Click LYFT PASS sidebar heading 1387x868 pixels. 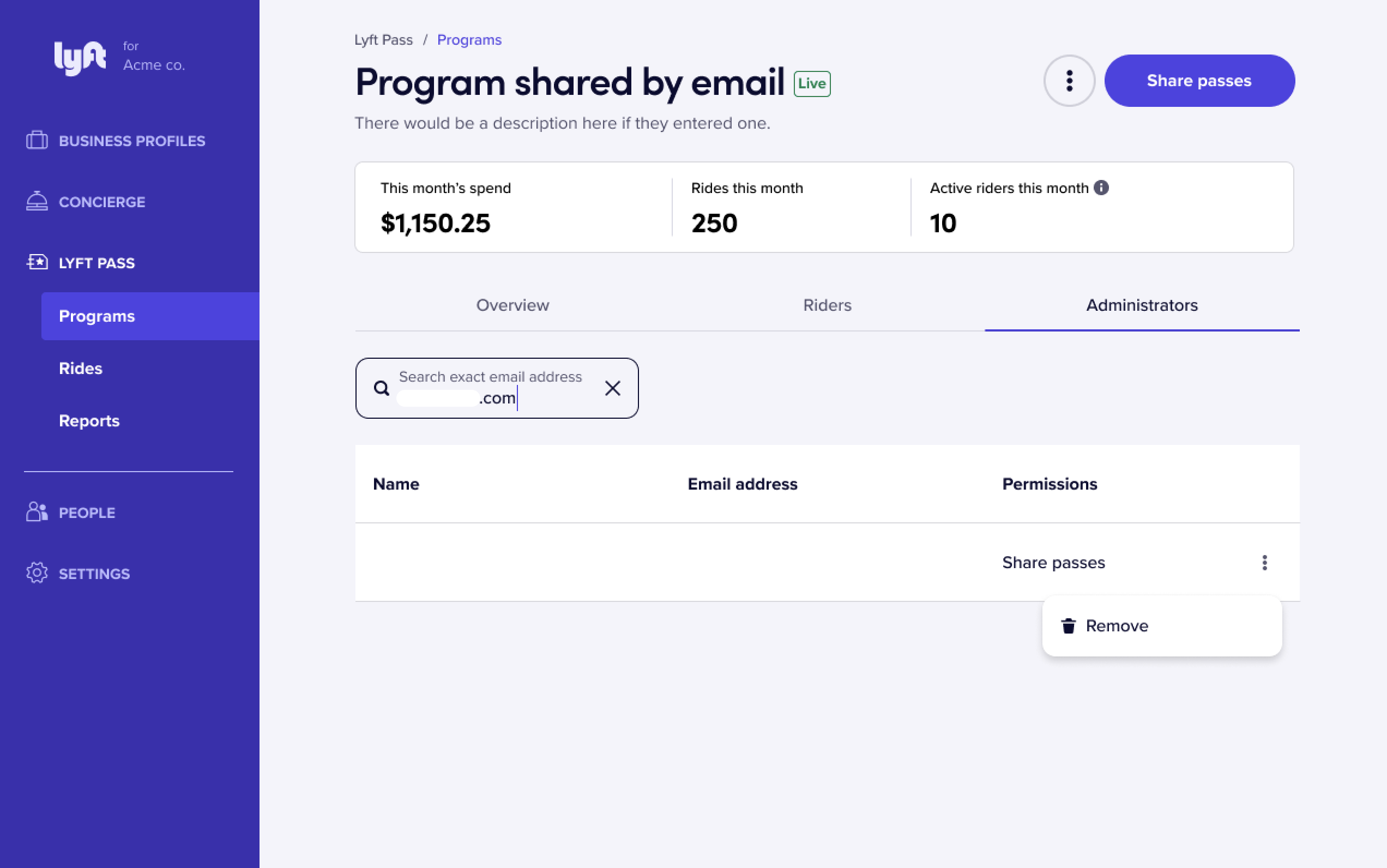(97, 263)
